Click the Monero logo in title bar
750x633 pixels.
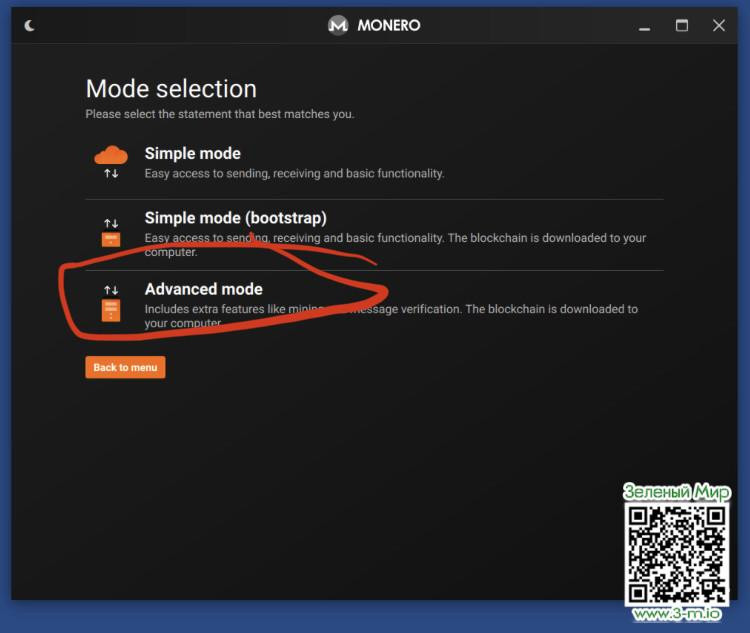[338, 26]
